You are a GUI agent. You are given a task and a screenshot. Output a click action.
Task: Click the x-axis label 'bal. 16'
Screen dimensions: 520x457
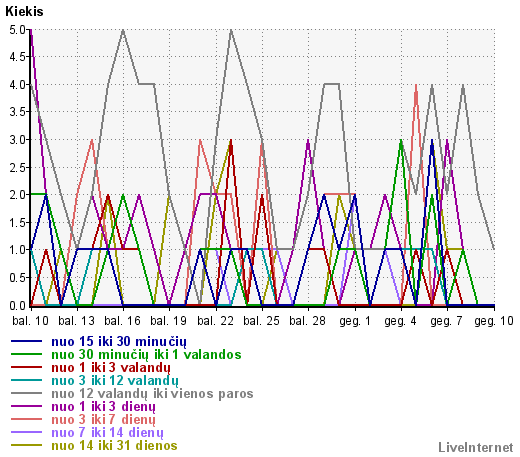122,321
